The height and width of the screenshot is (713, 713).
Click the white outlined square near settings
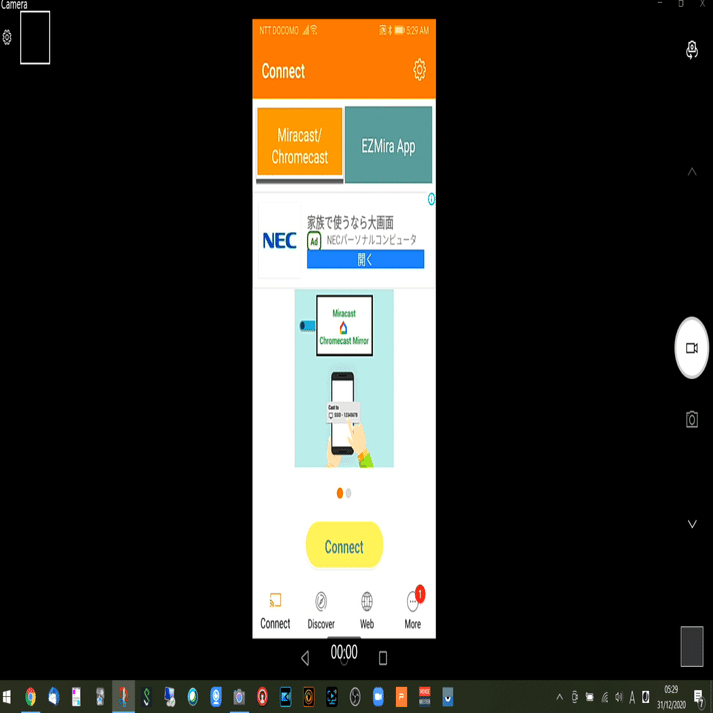tap(35, 37)
